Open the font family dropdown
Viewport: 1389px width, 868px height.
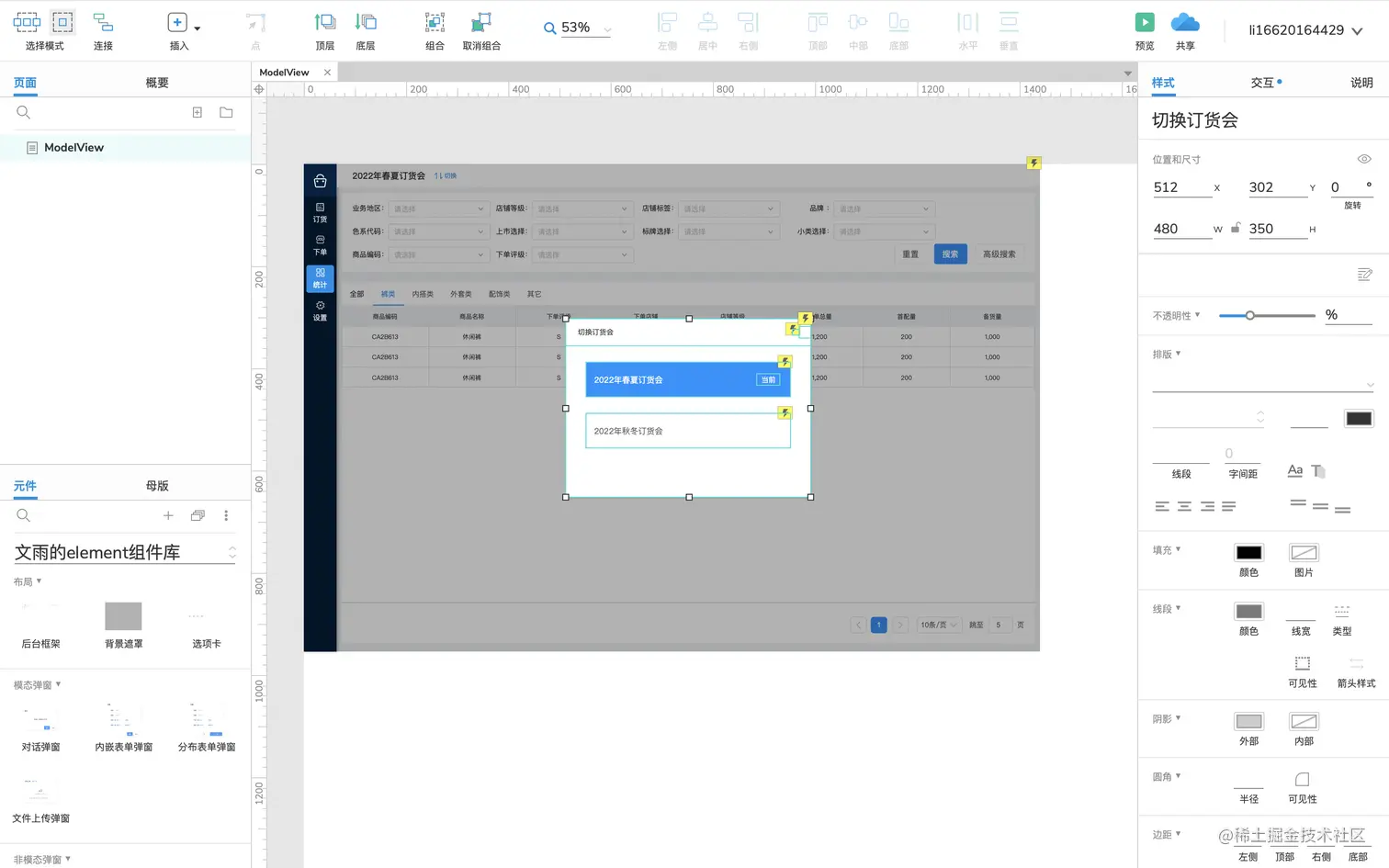(1263, 383)
